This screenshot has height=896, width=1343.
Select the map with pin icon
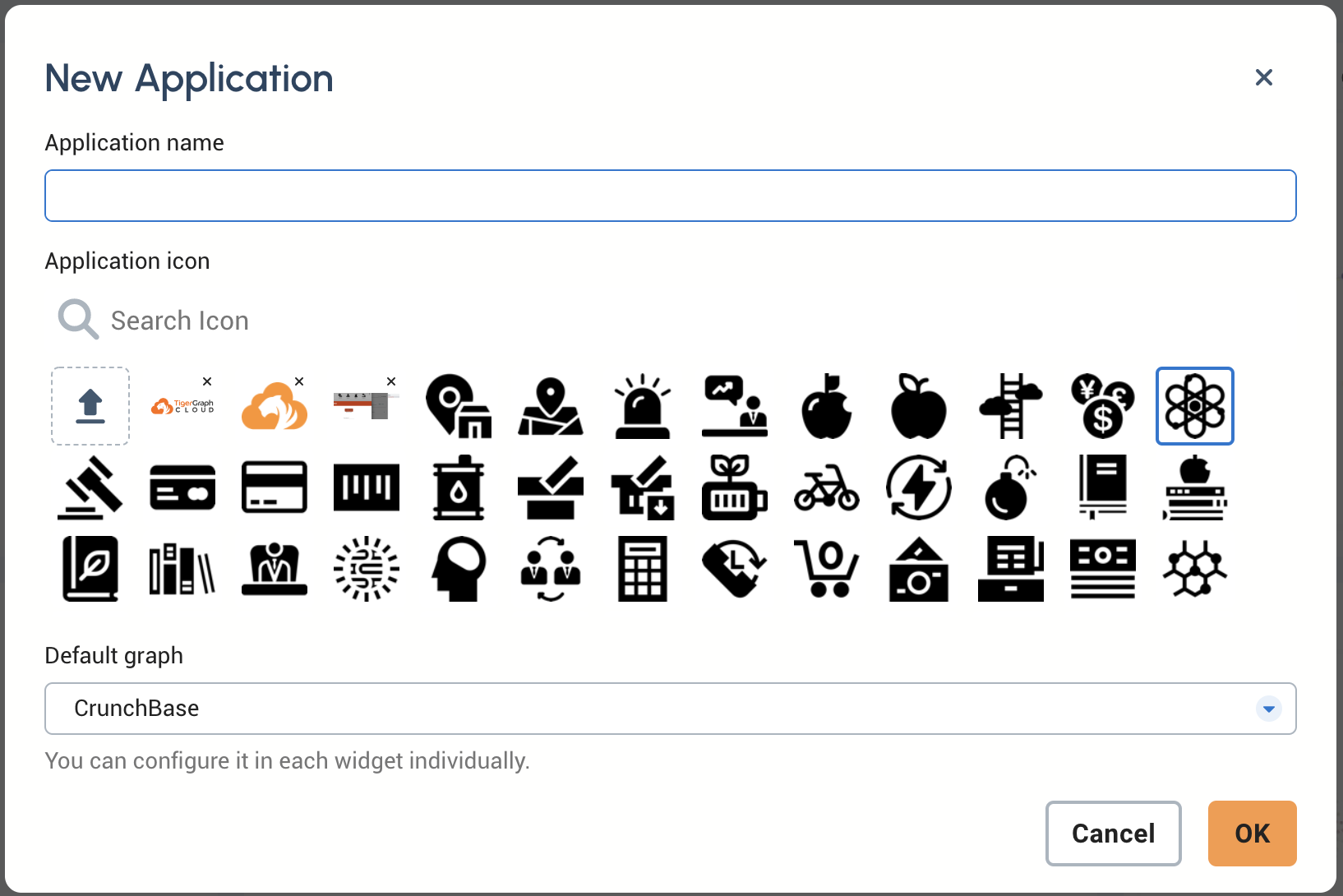550,405
